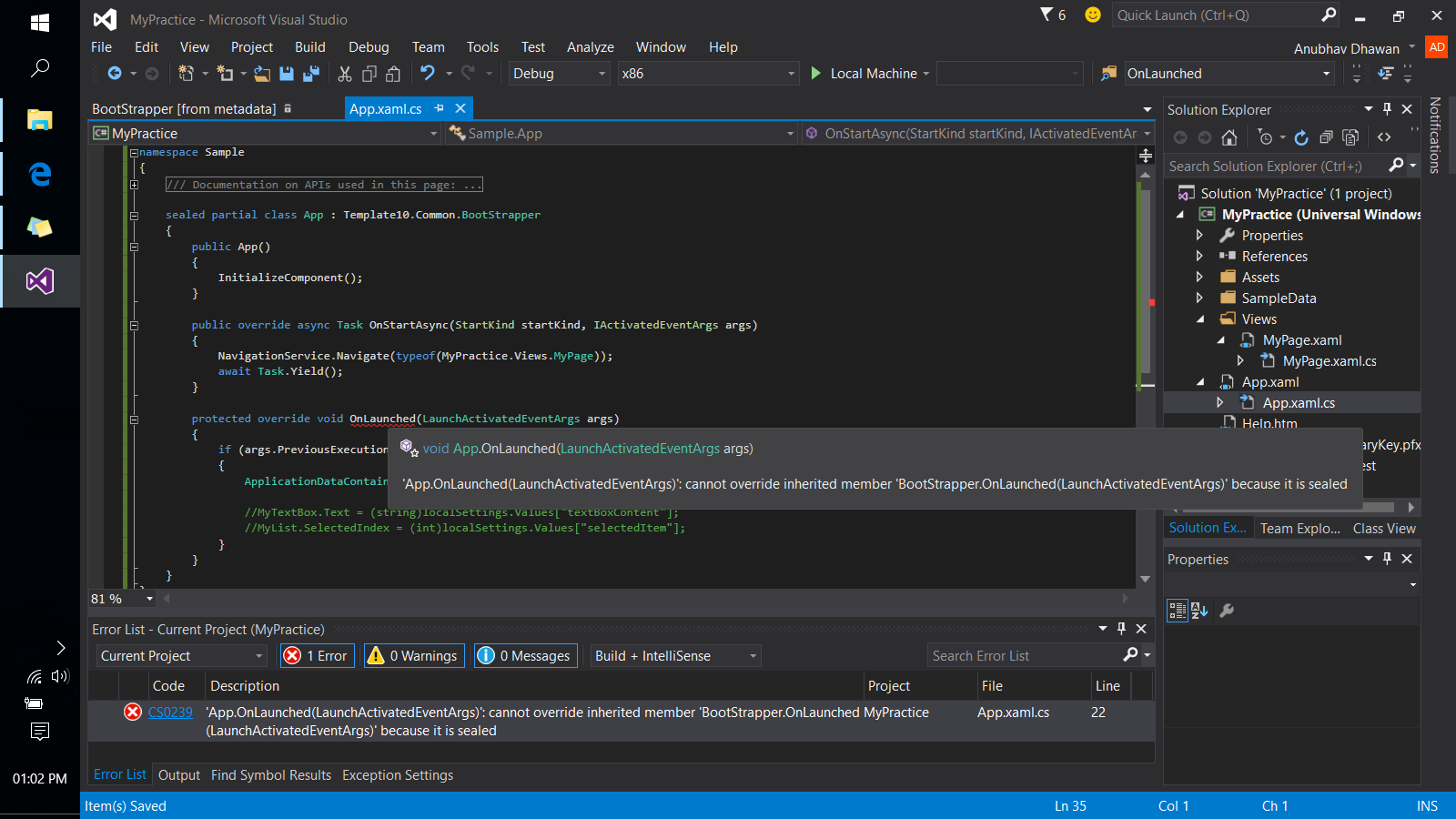The width and height of the screenshot is (1456, 819).
Task: Toggle the 0 Messages filter button
Action: pyautogui.click(x=525, y=656)
